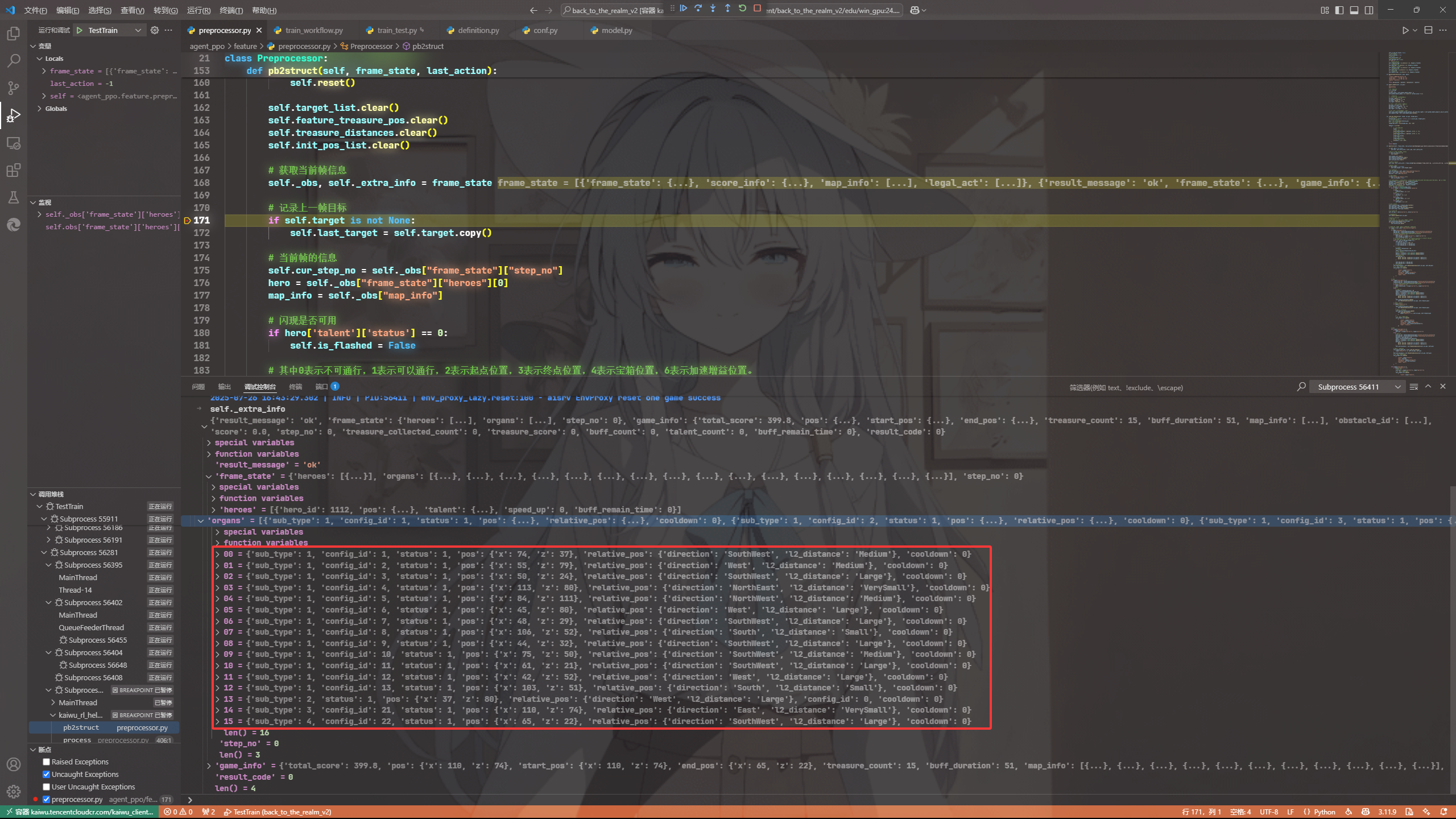Open the Testing flask view
Viewport: 1456px width, 819px height.
tap(14, 197)
